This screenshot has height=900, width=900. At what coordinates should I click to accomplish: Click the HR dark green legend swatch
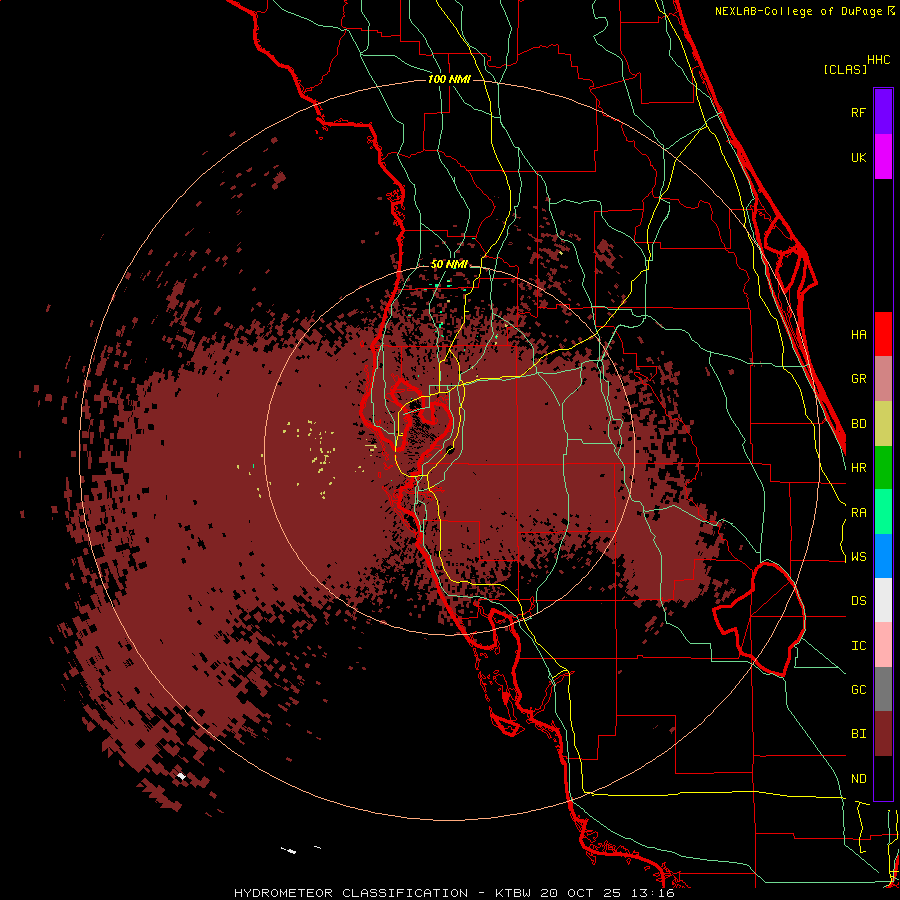coord(883,467)
